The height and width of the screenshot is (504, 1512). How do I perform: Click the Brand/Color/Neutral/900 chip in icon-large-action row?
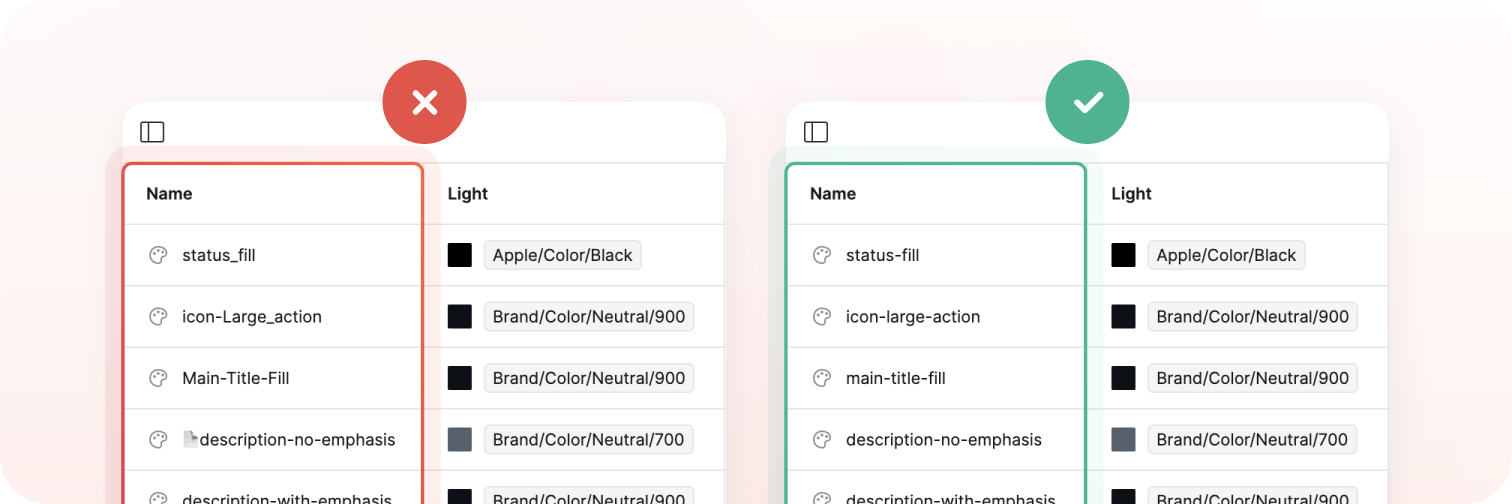[1253, 317]
